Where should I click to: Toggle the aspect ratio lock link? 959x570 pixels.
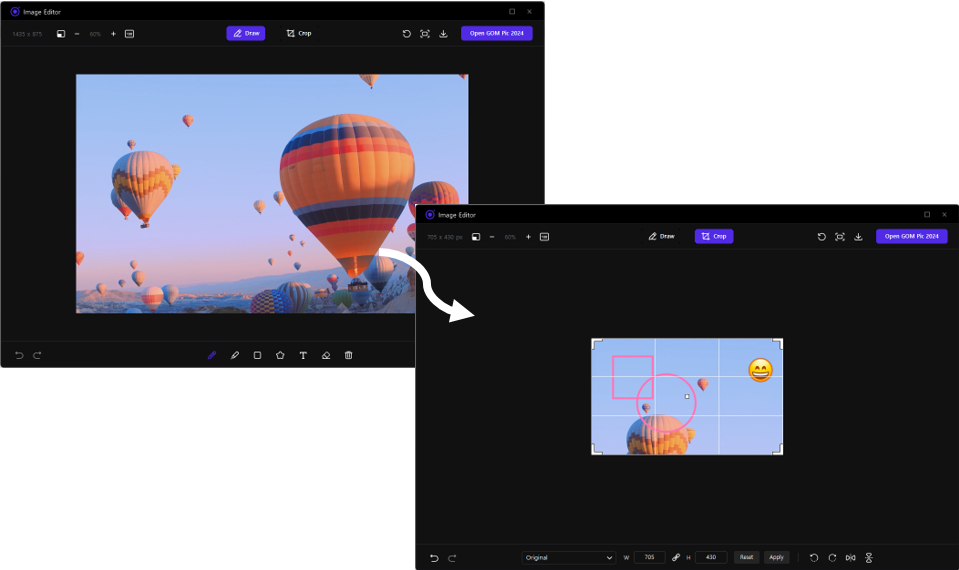tap(676, 557)
